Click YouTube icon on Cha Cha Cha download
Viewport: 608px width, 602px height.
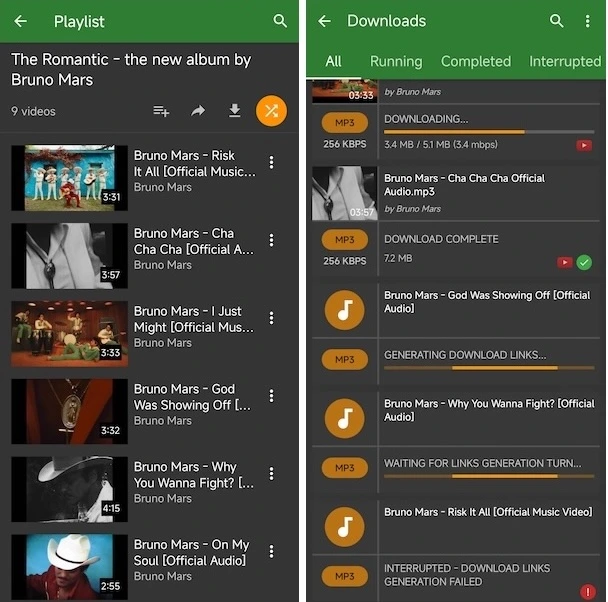565,263
